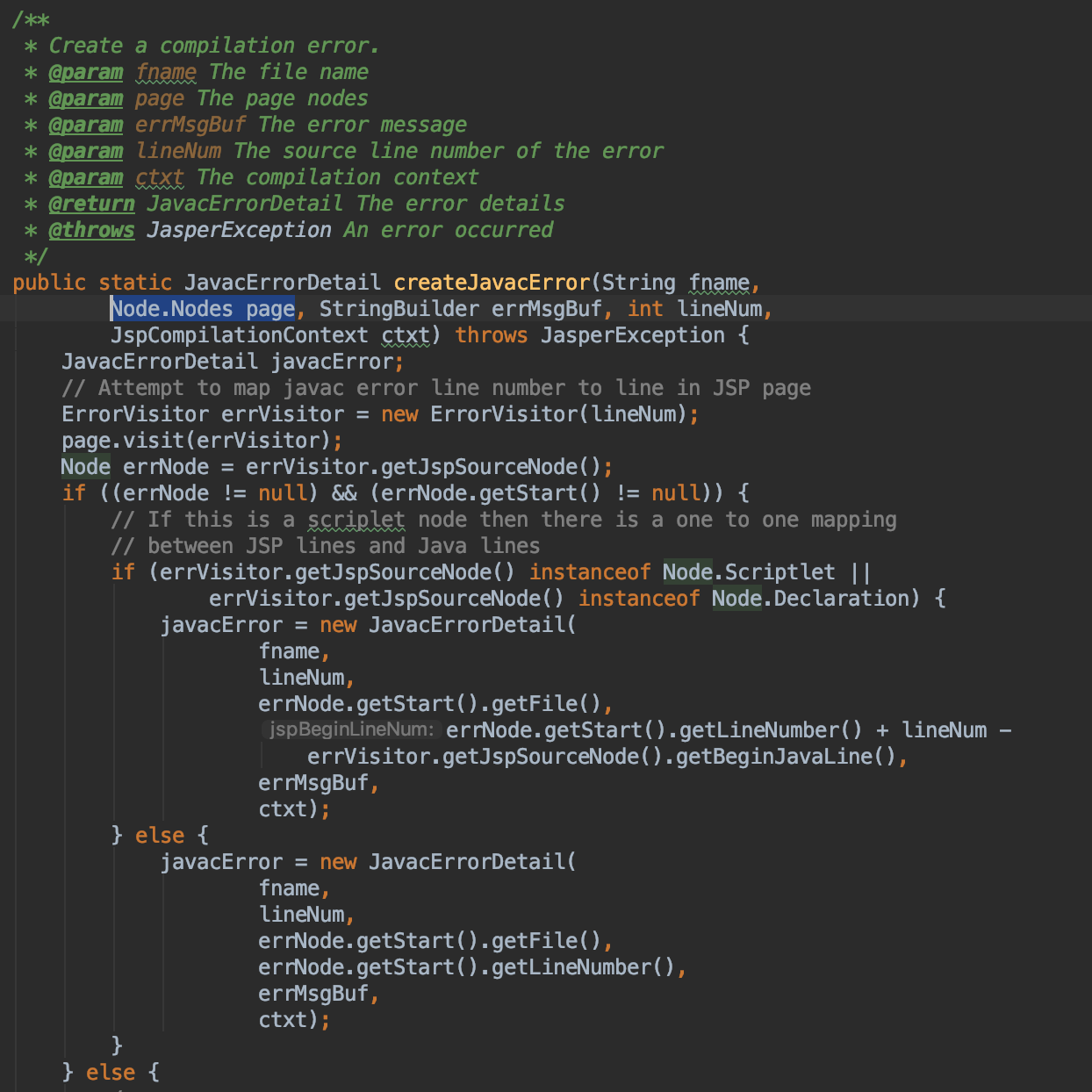Image resolution: width=1092 pixels, height=1092 pixels.
Task: Click the Node.Scriptlet type reference
Action: click(x=749, y=572)
